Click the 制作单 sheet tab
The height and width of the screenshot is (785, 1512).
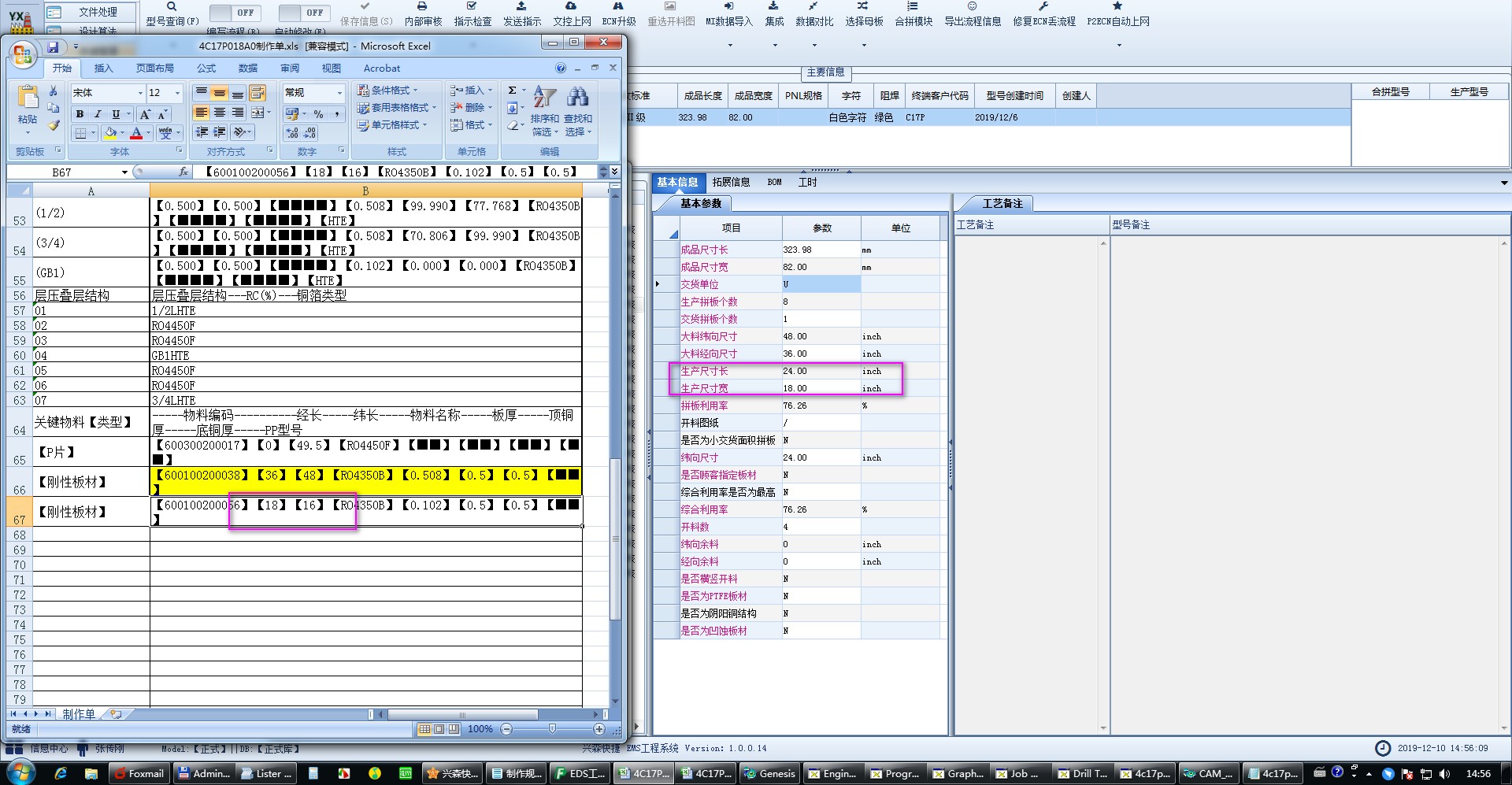click(x=79, y=714)
